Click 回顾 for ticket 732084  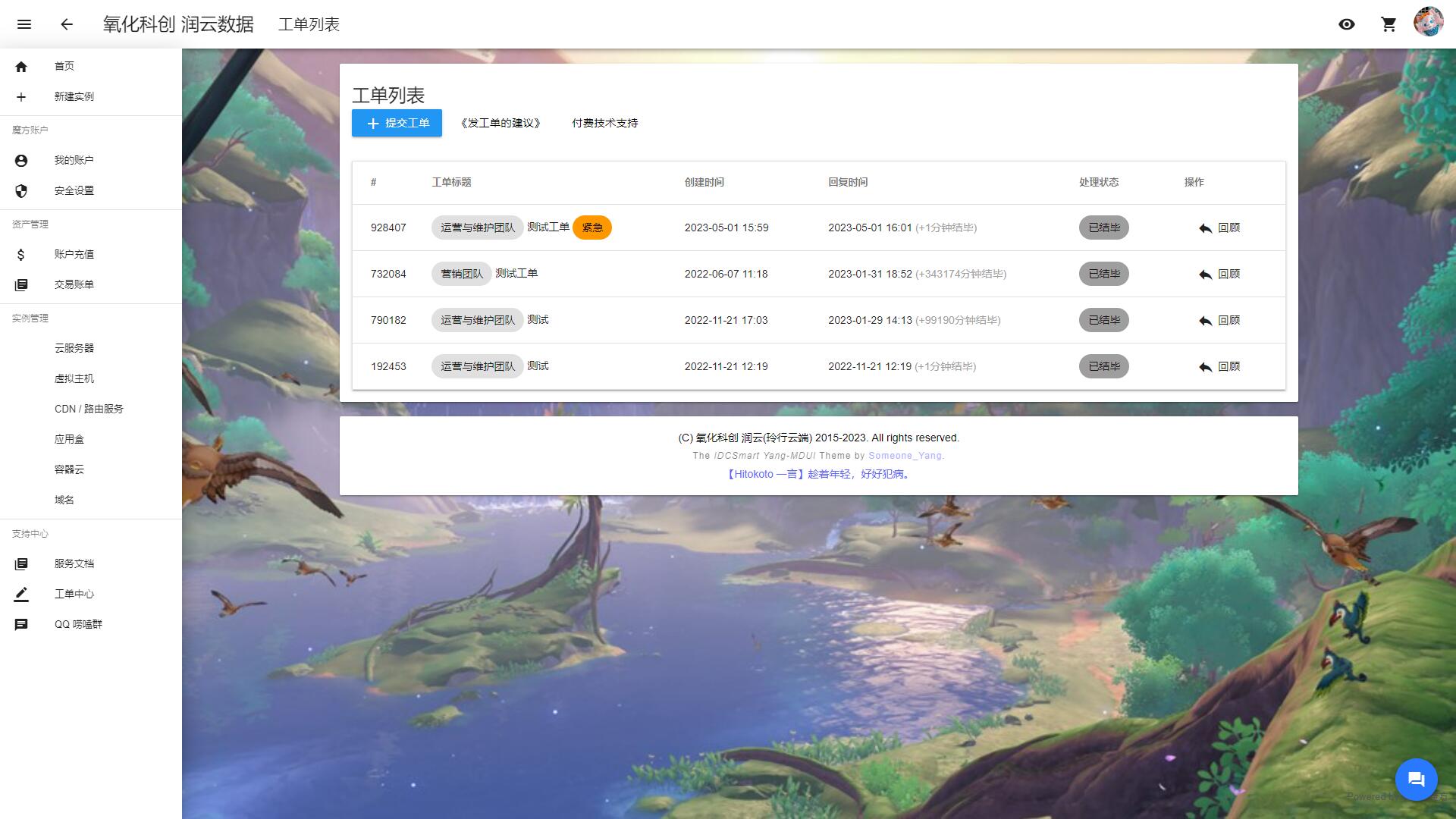(x=1219, y=274)
